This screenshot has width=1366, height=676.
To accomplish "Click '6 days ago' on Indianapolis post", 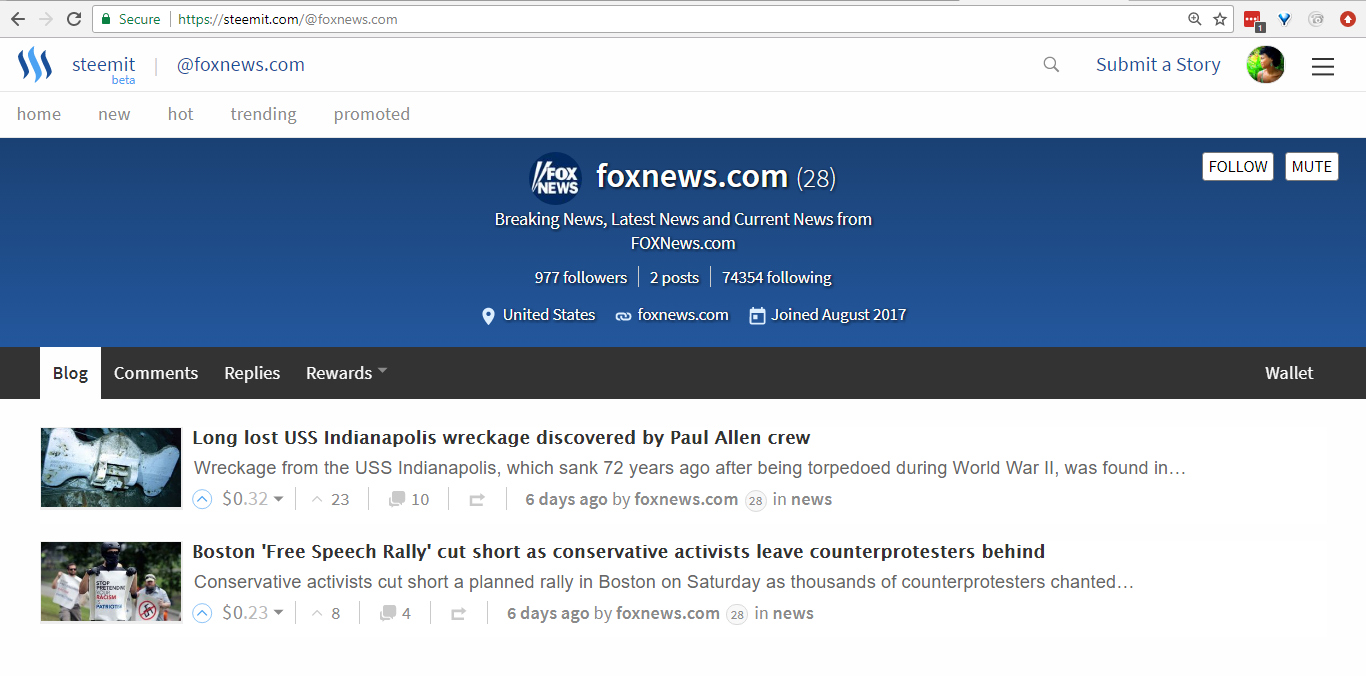I will (x=566, y=499).
